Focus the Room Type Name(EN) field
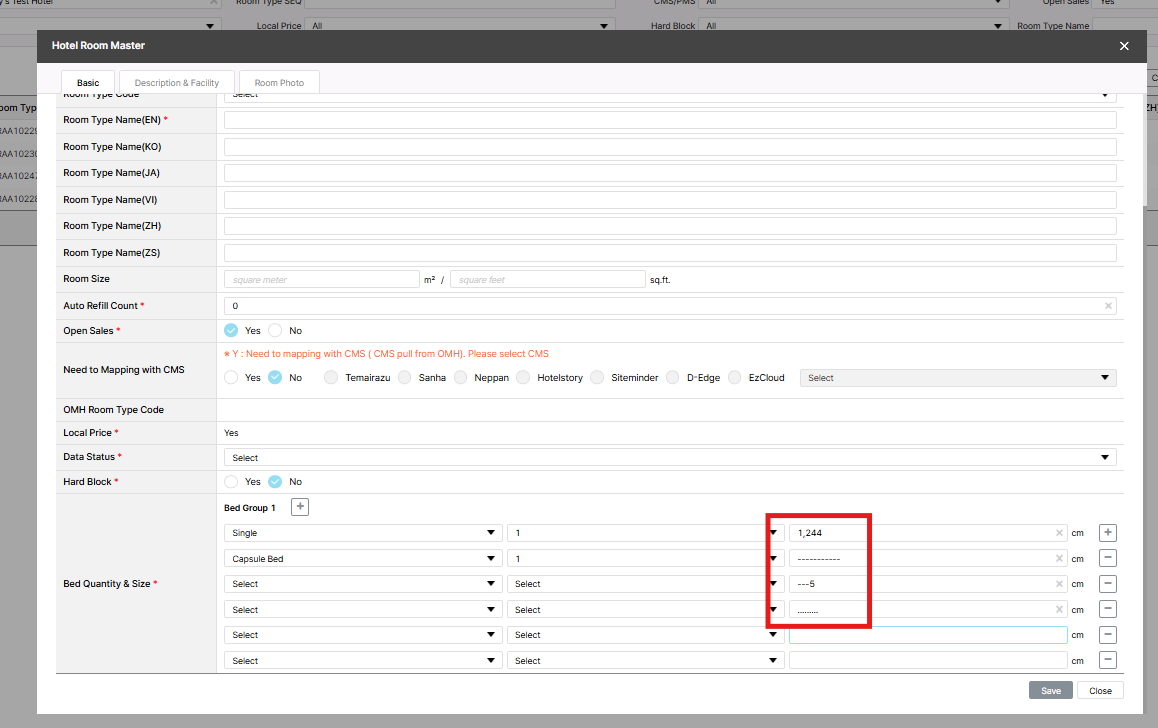The height and width of the screenshot is (728, 1158). coord(670,120)
